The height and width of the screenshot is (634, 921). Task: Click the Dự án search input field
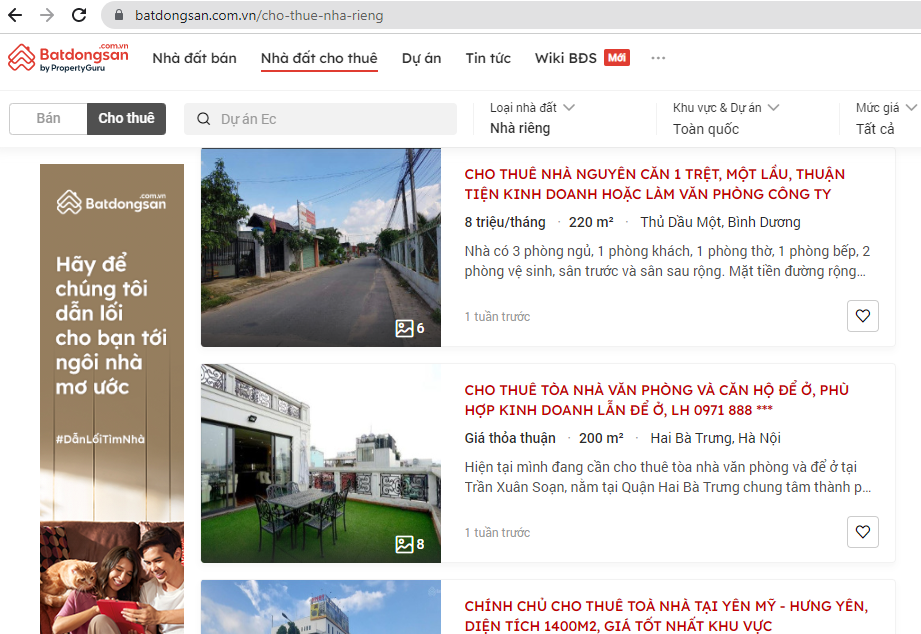click(x=330, y=119)
